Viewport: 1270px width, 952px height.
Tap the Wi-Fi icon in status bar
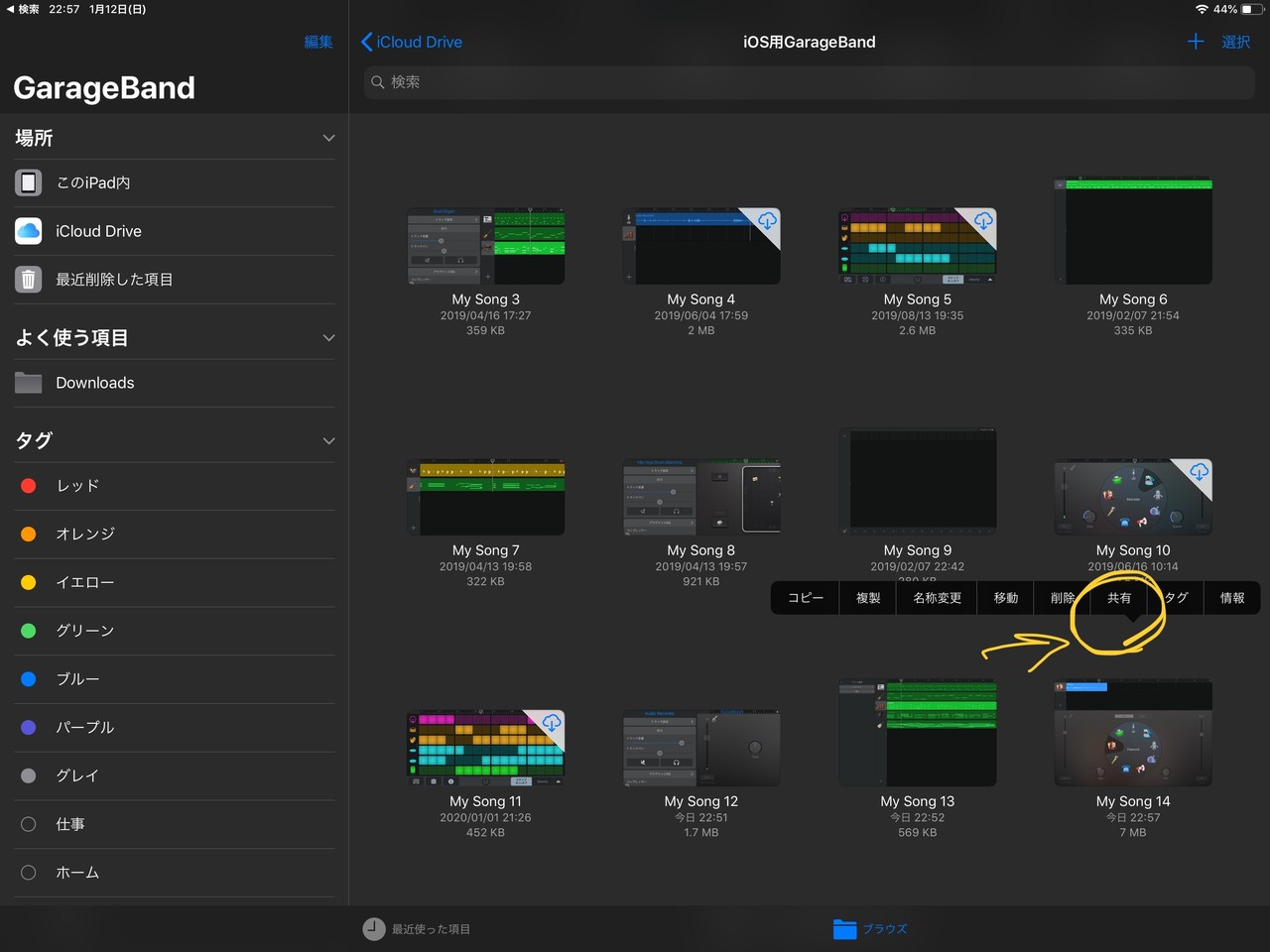[1202, 9]
